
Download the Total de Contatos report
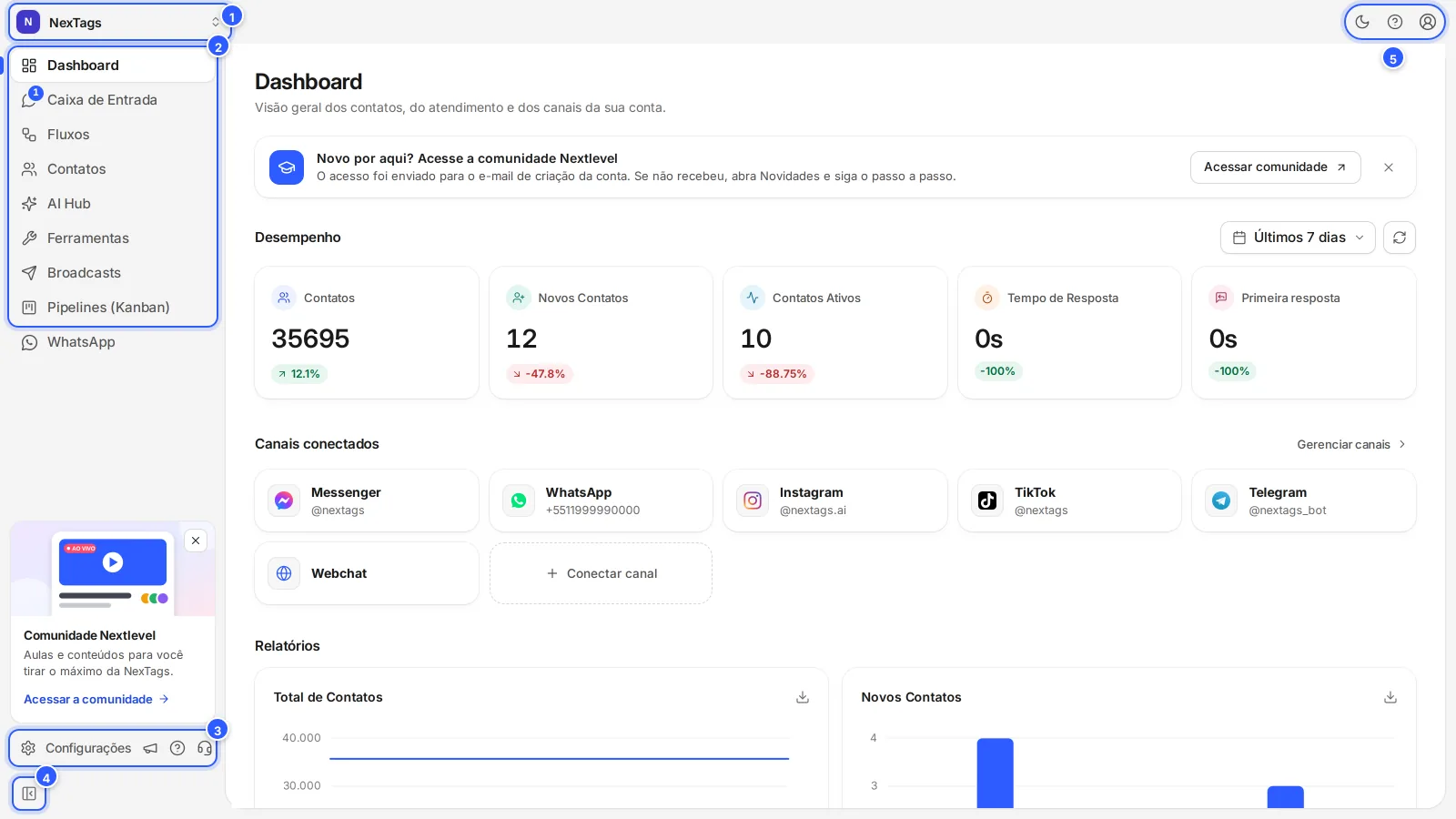[x=803, y=697]
